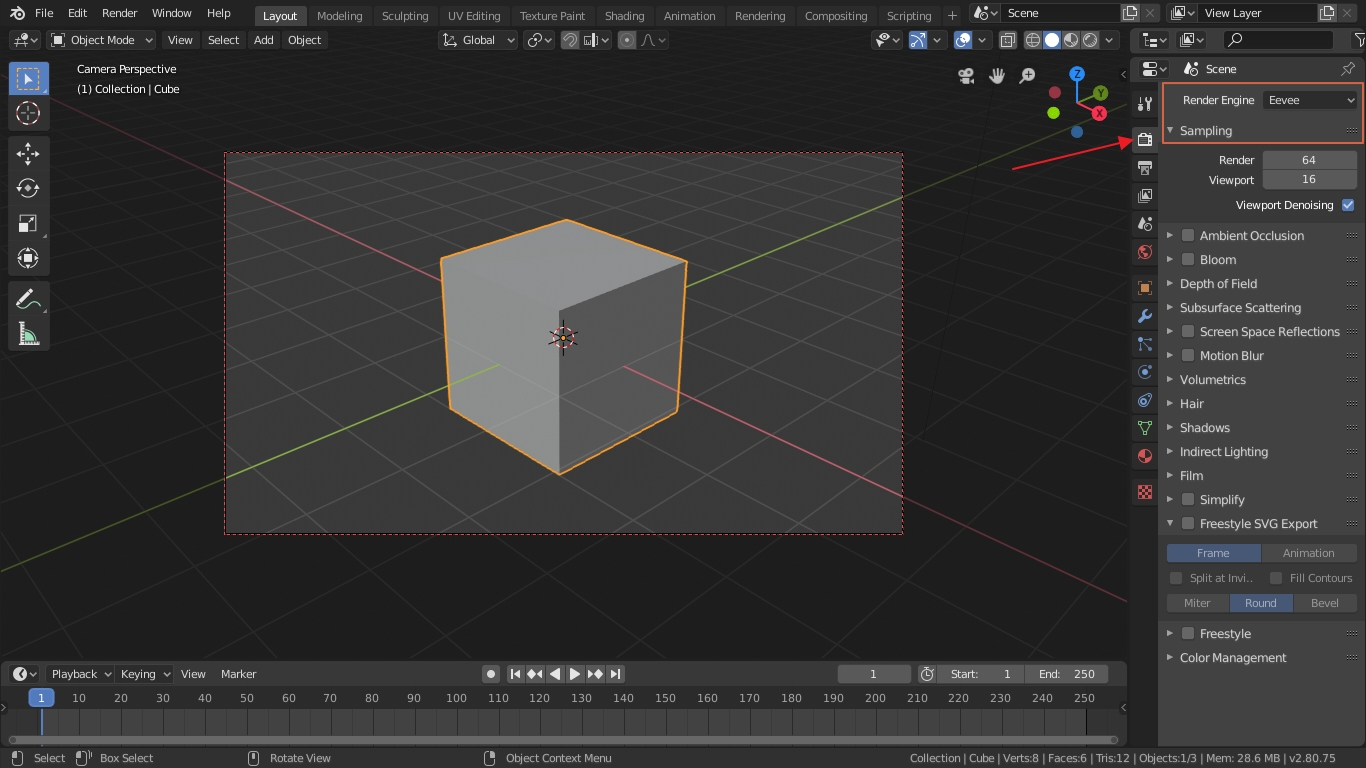Select the Measure tool
This screenshot has width=1366, height=768.
tap(28, 334)
